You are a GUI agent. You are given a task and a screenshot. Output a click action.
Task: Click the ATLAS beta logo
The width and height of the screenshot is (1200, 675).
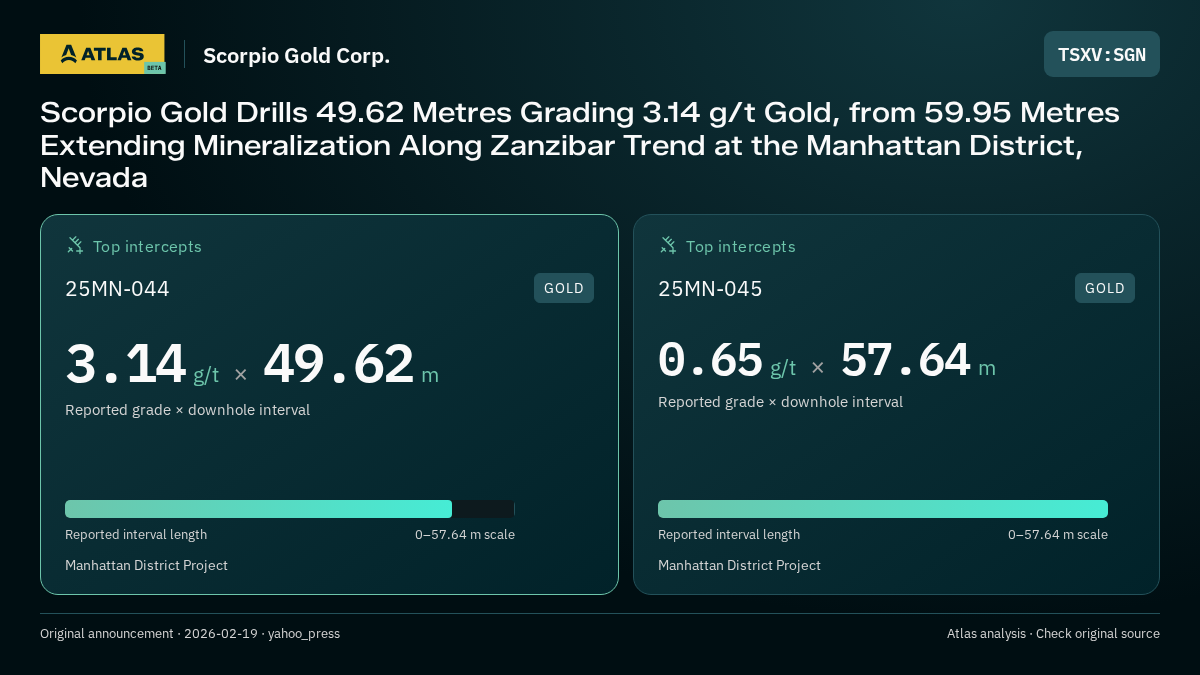click(x=102, y=54)
